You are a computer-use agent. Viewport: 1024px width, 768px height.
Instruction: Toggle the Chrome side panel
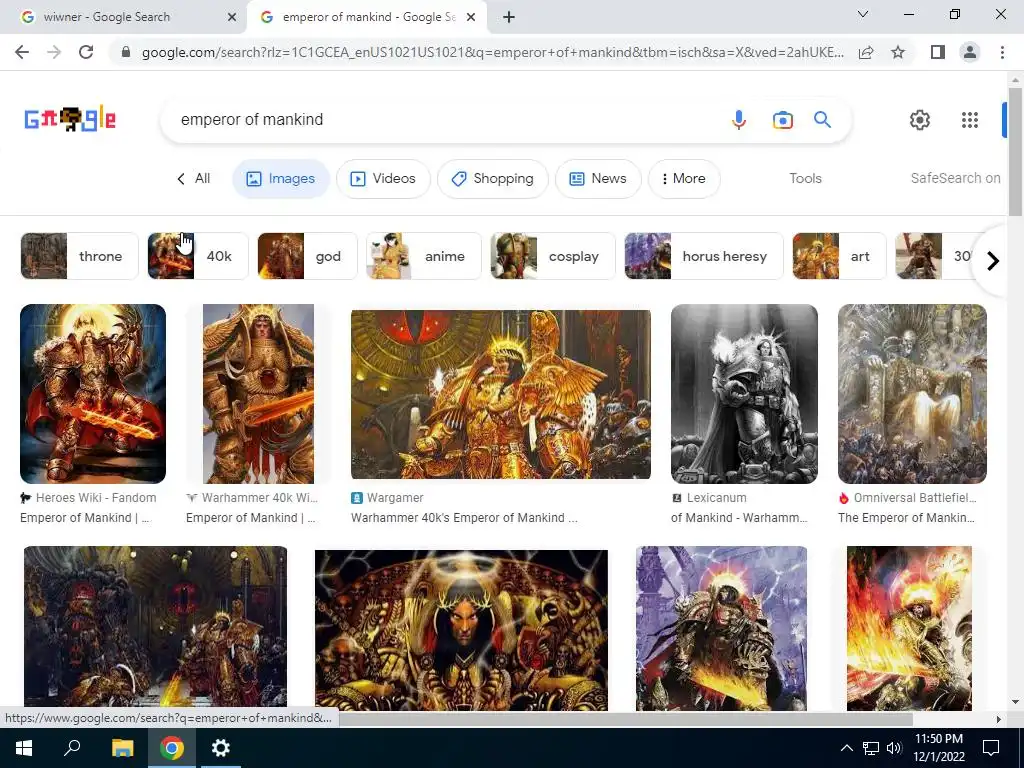(x=938, y=52)
